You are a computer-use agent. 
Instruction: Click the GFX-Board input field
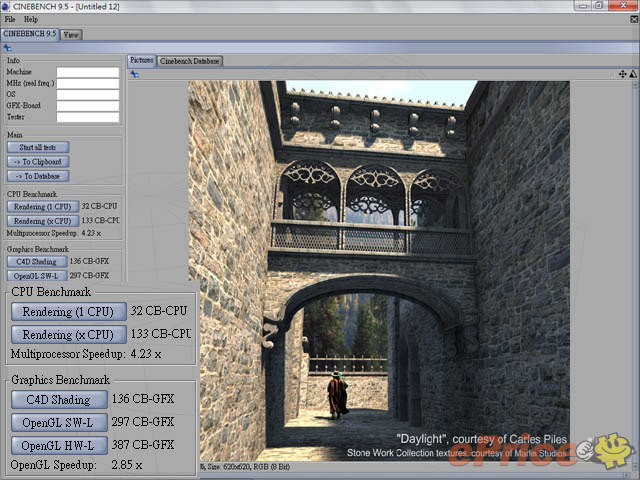click(x=88, y=106)
